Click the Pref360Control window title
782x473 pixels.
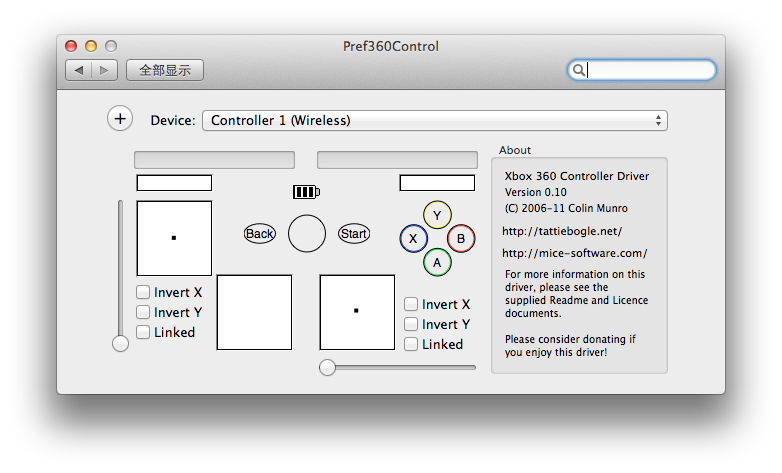[x=391, y=46]
